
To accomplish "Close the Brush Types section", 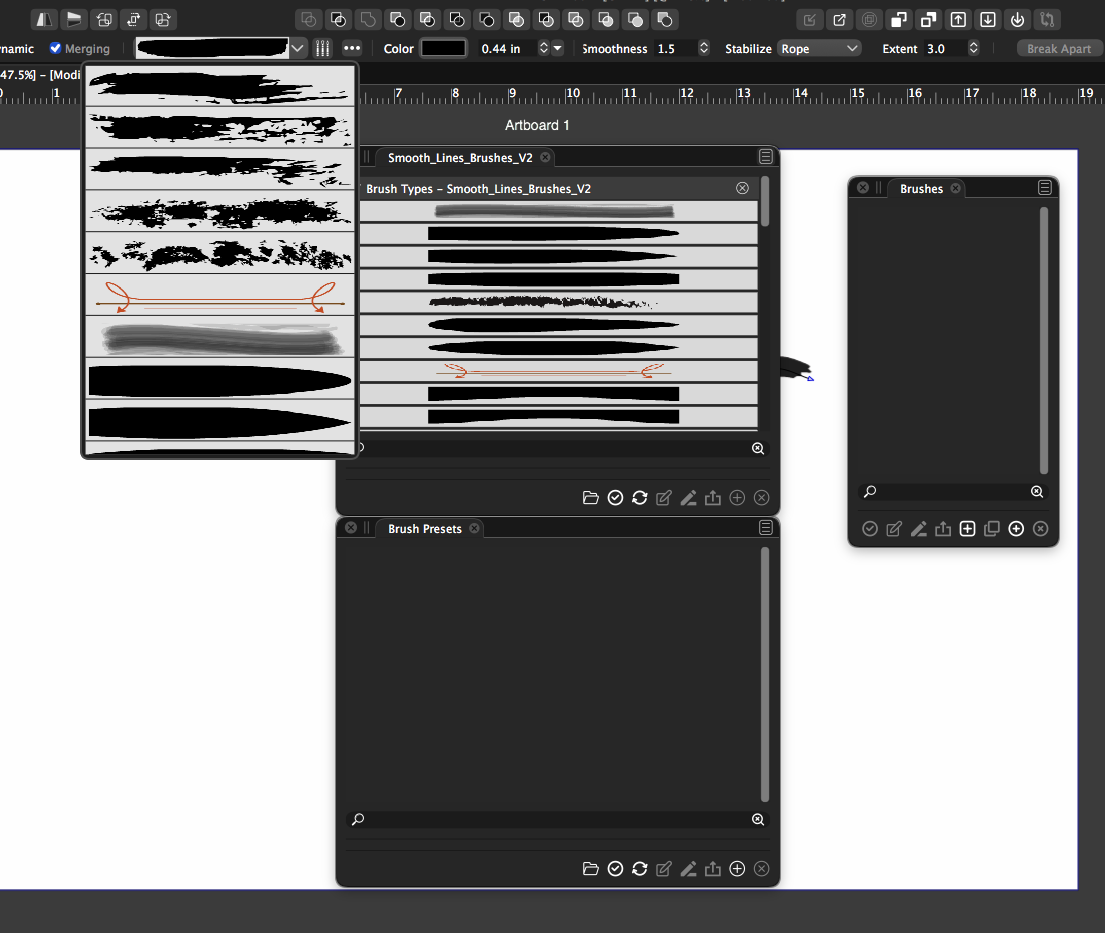I will click(742, 188).
